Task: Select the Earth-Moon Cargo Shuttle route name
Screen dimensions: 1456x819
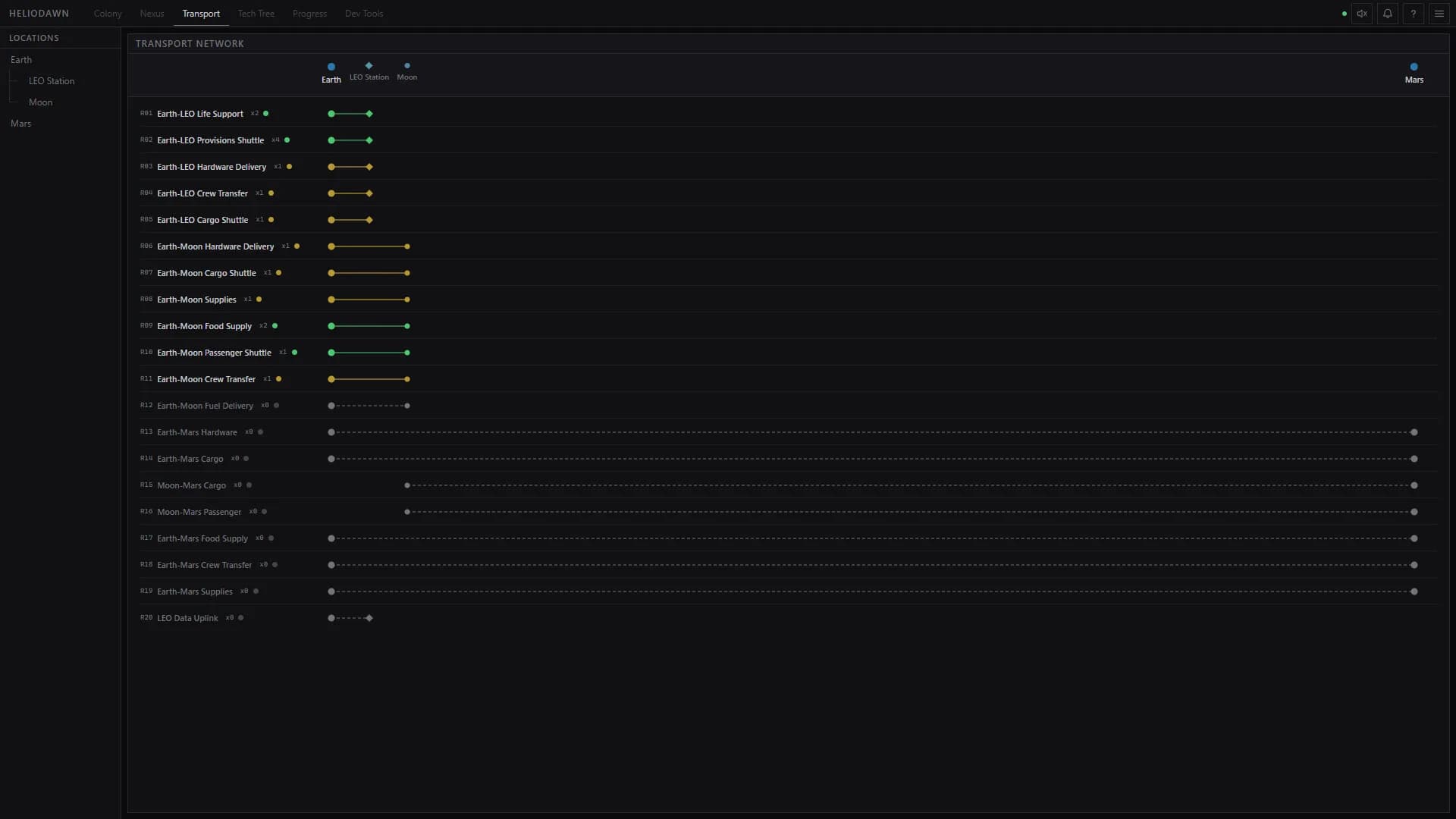Action: click(x=206, y=273)
